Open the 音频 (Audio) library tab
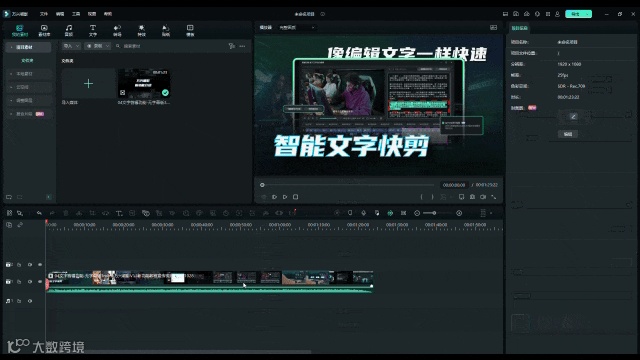 click(69, 30)
